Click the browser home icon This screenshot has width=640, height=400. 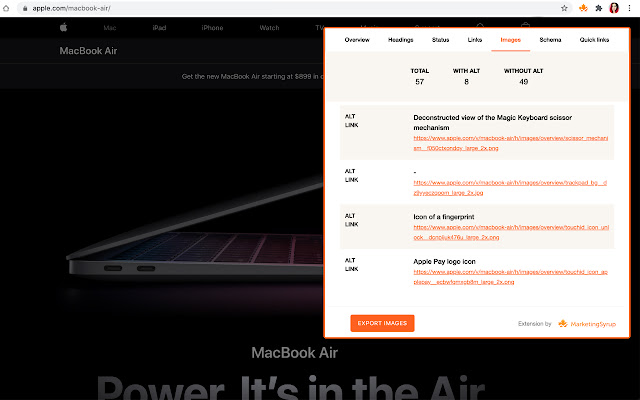point(6,8)
